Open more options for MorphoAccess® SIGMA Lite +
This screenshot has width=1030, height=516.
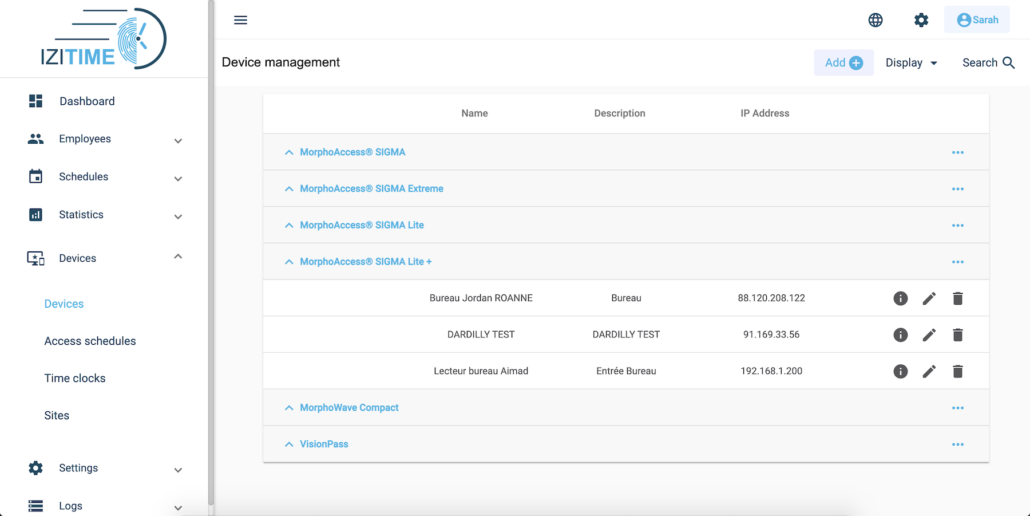coord(958,262)
